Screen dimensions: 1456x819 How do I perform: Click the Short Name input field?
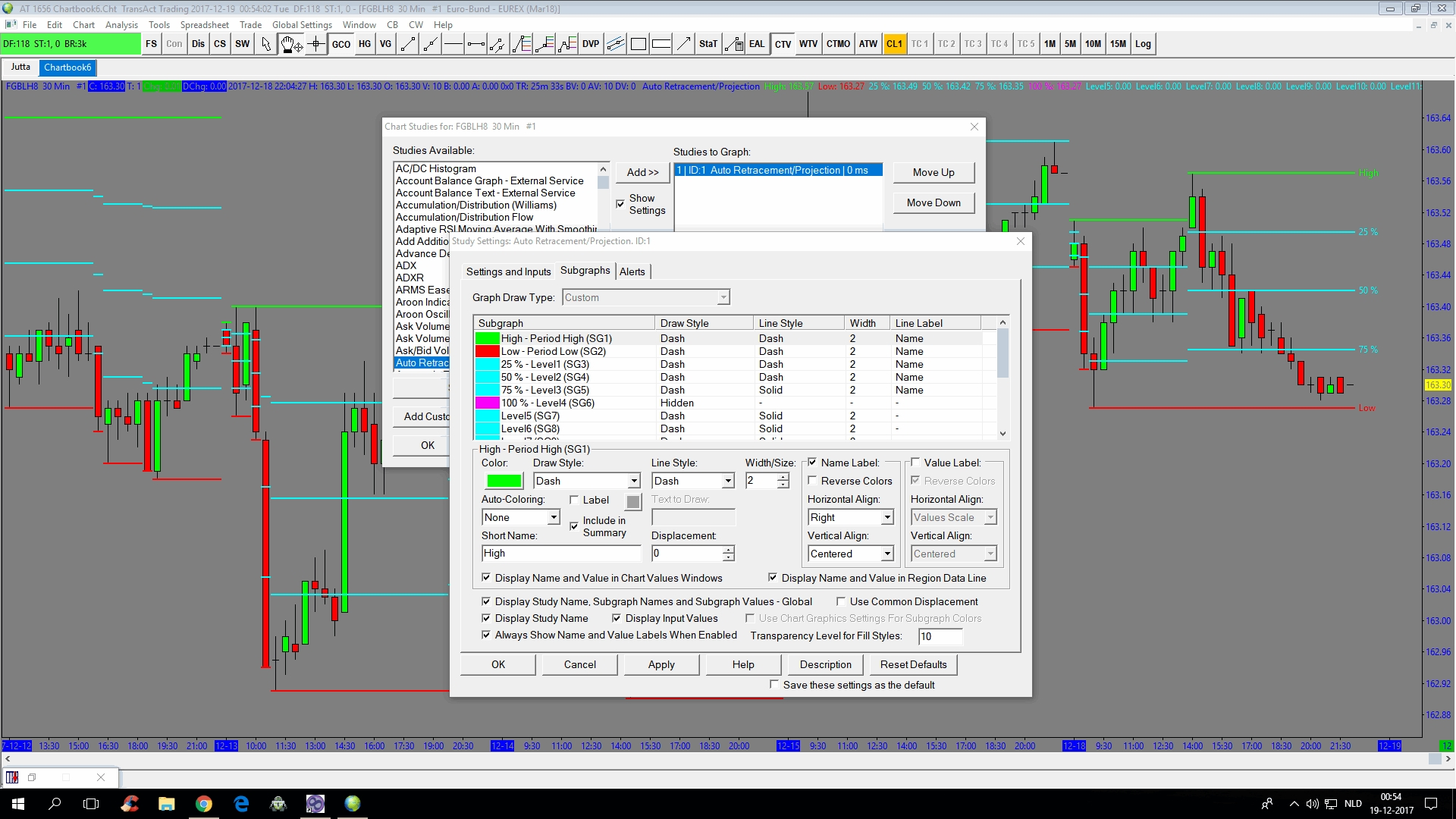(561, 554)
